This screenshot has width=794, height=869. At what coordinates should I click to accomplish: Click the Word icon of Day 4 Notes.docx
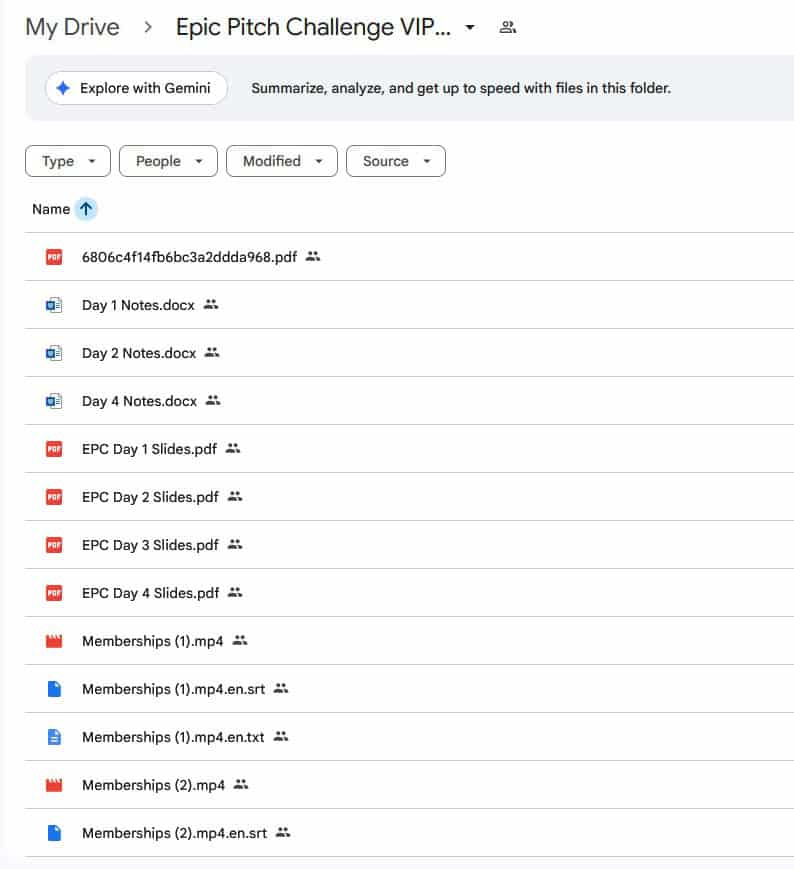pos(54,401)
